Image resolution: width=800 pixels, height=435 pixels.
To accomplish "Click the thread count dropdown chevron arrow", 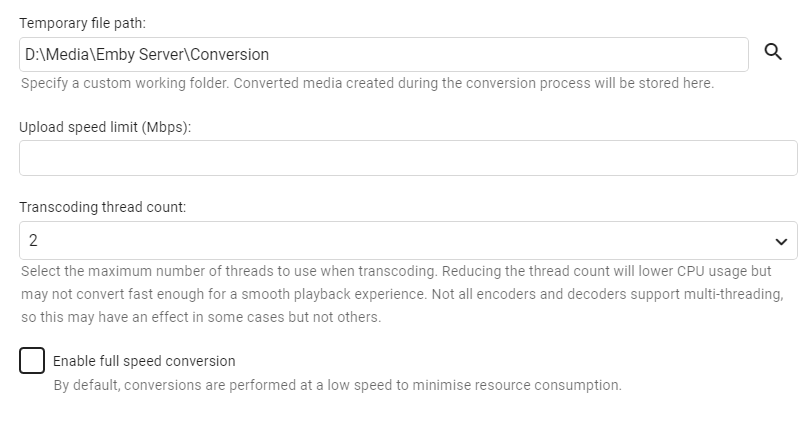I will coord(781,241).
